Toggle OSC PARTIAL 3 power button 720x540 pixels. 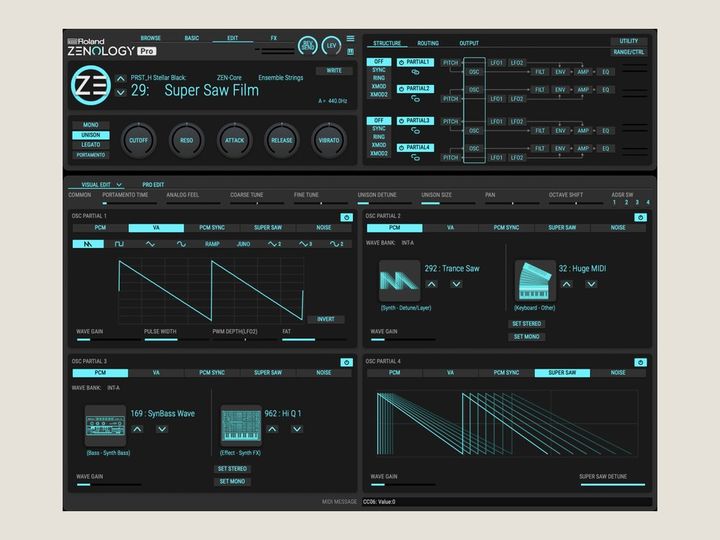347,362
